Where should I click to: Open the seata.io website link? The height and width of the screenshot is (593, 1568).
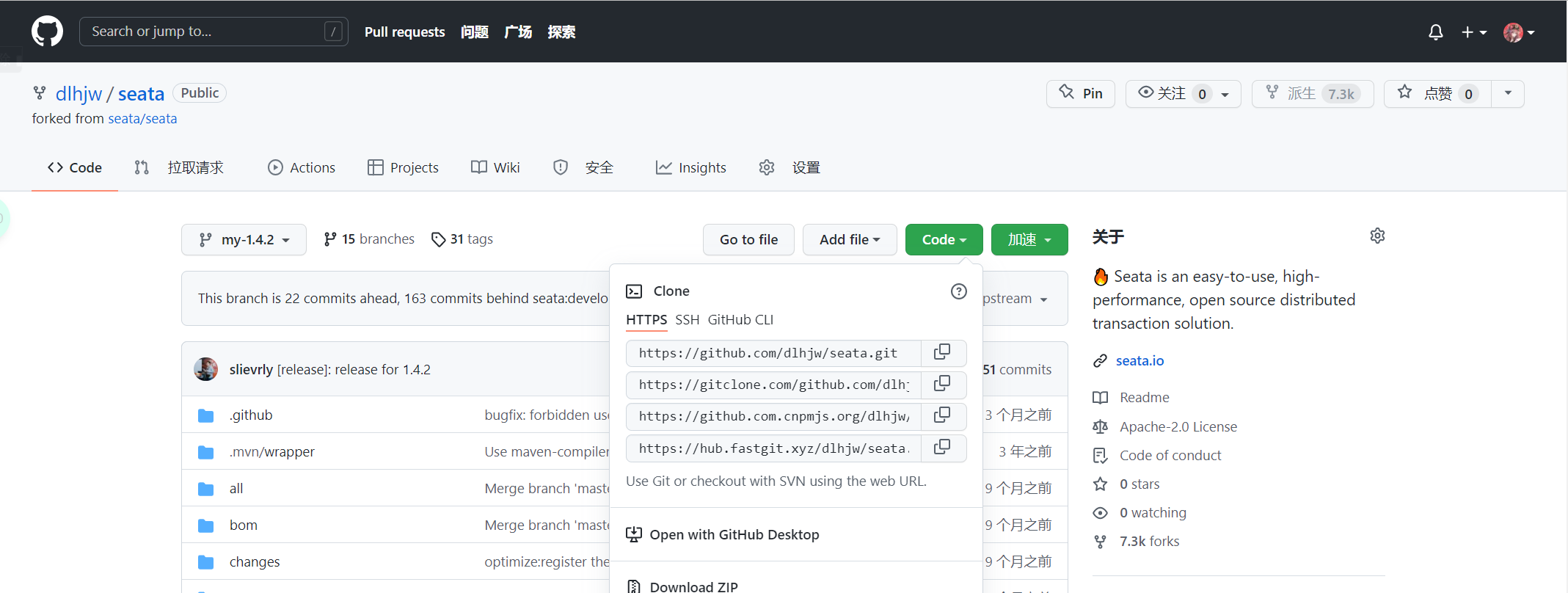(1139, 361)
